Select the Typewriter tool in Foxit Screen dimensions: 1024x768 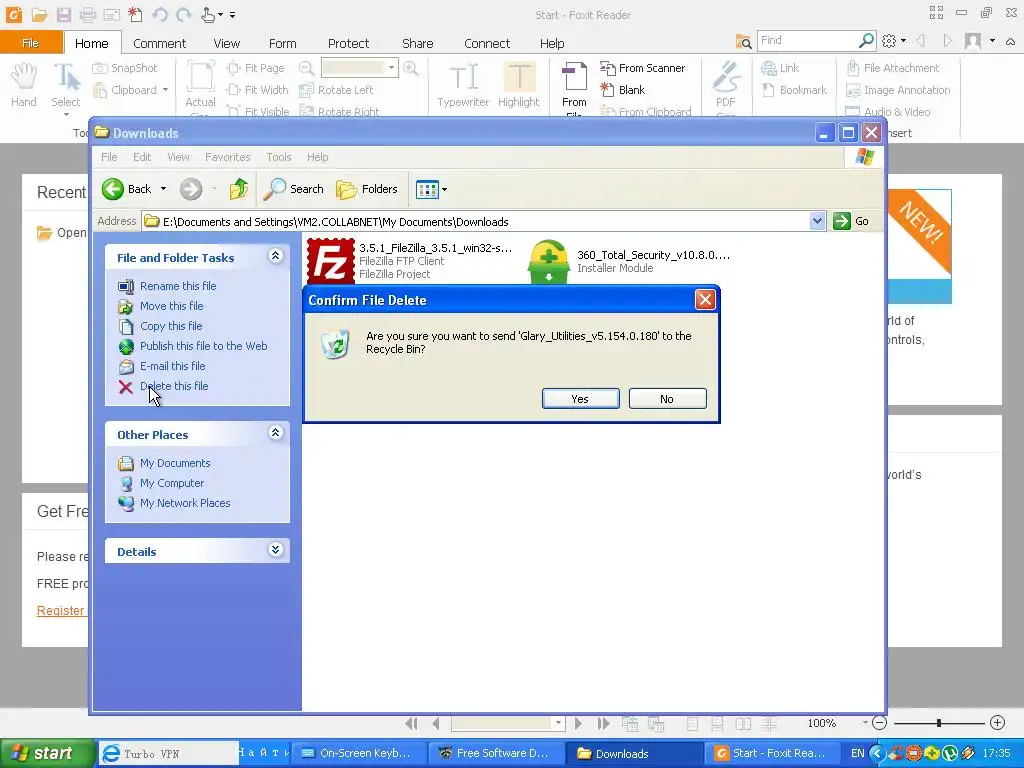[x=463, y=85]
